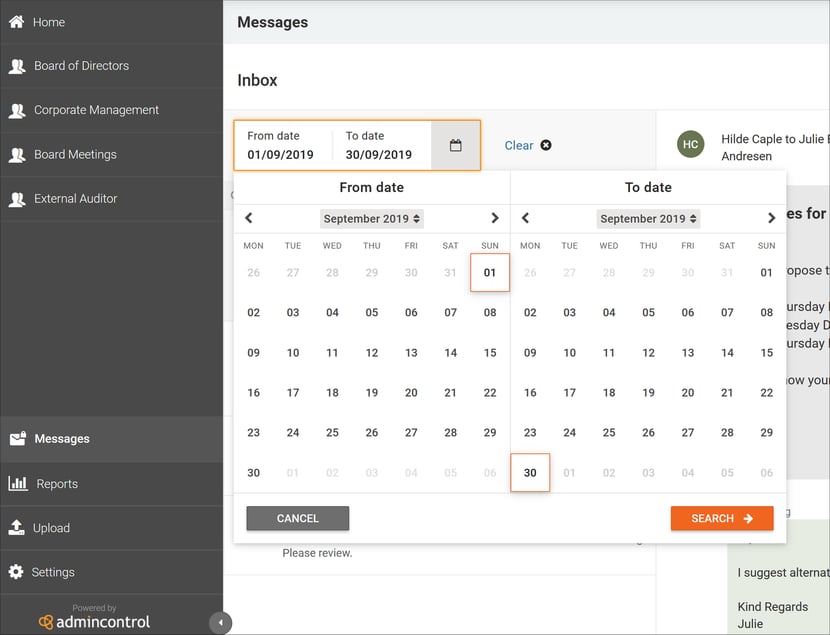The image size is (830, 635).
Task: Collapse sidebar with the arrow button
Action: (220, 622)
